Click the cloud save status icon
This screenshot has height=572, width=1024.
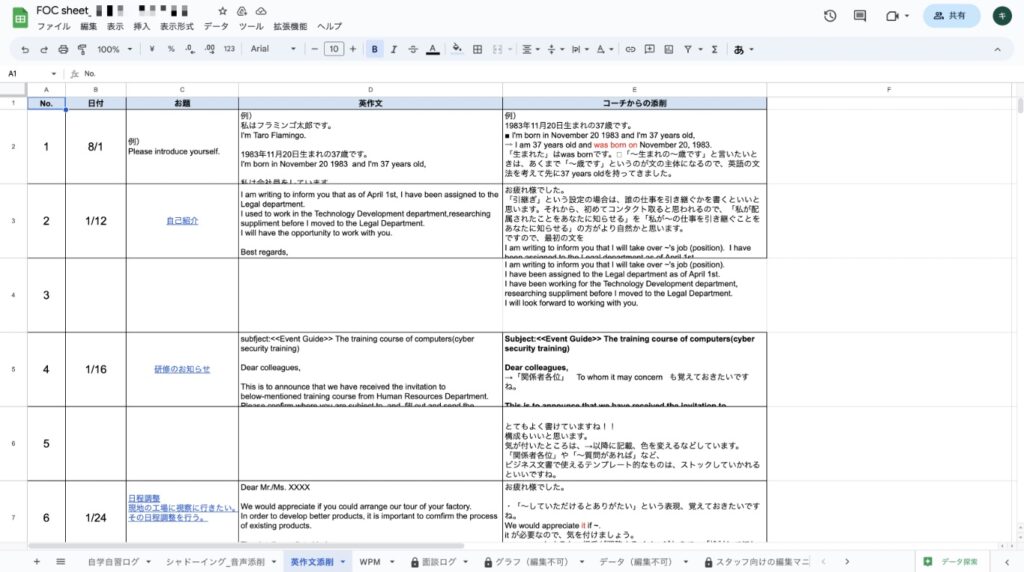(x=261, y=11)
